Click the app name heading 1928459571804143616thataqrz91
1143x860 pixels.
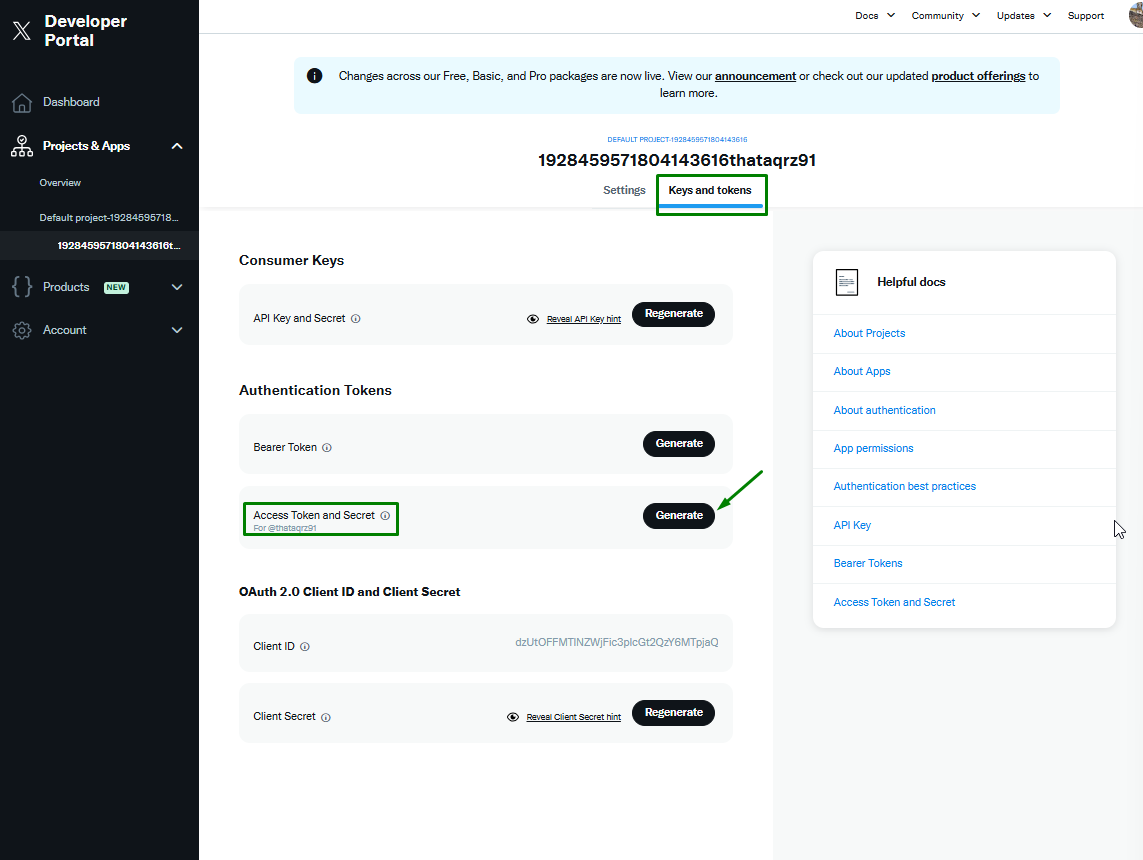[676, 160]
